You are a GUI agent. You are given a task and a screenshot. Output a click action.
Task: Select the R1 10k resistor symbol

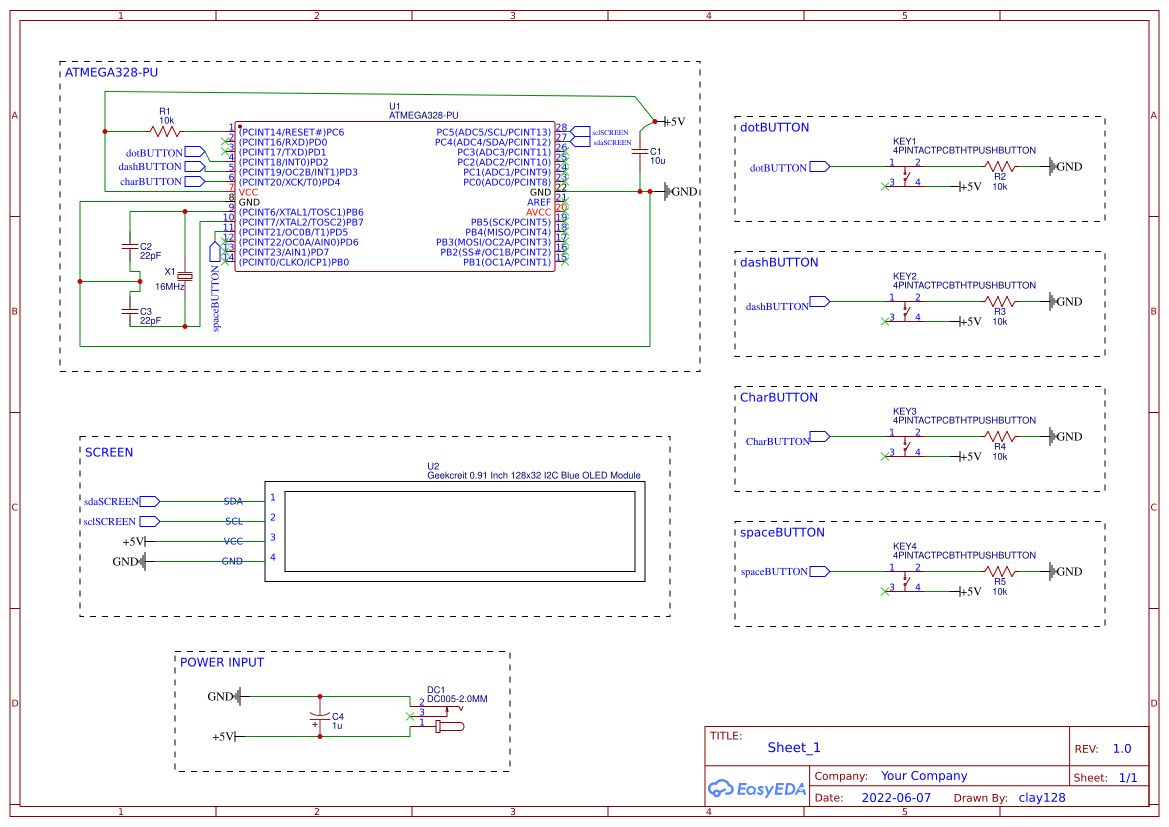click(x=165, y=131)
